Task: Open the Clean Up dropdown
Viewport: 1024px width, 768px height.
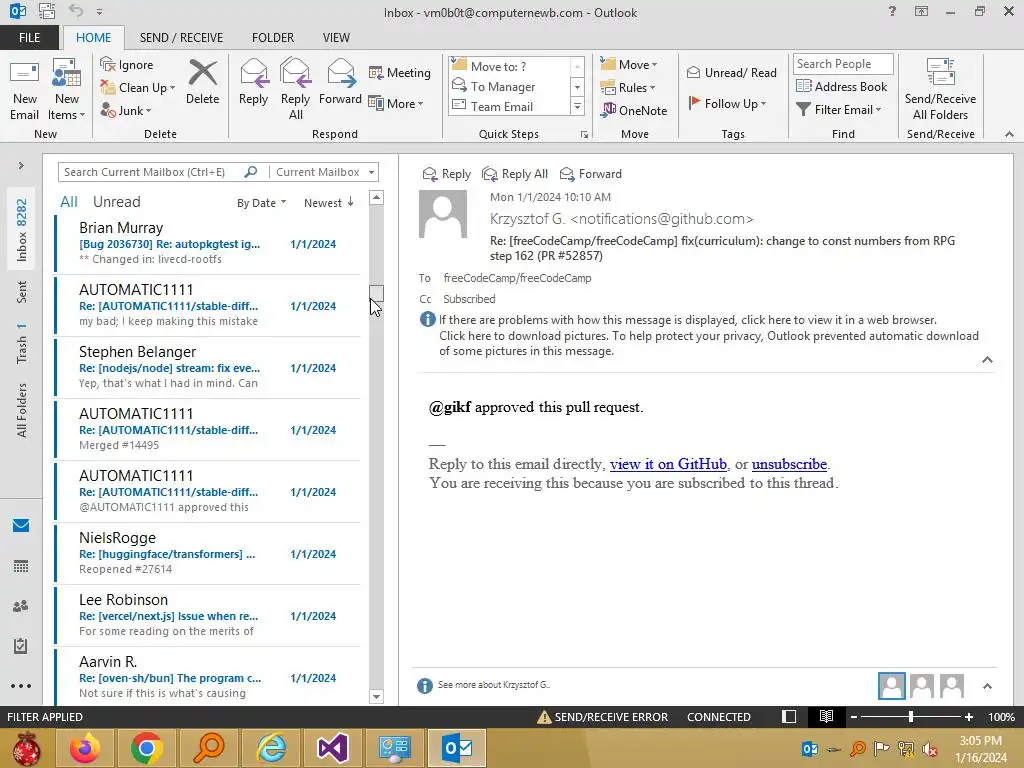Action: (137, 88)
